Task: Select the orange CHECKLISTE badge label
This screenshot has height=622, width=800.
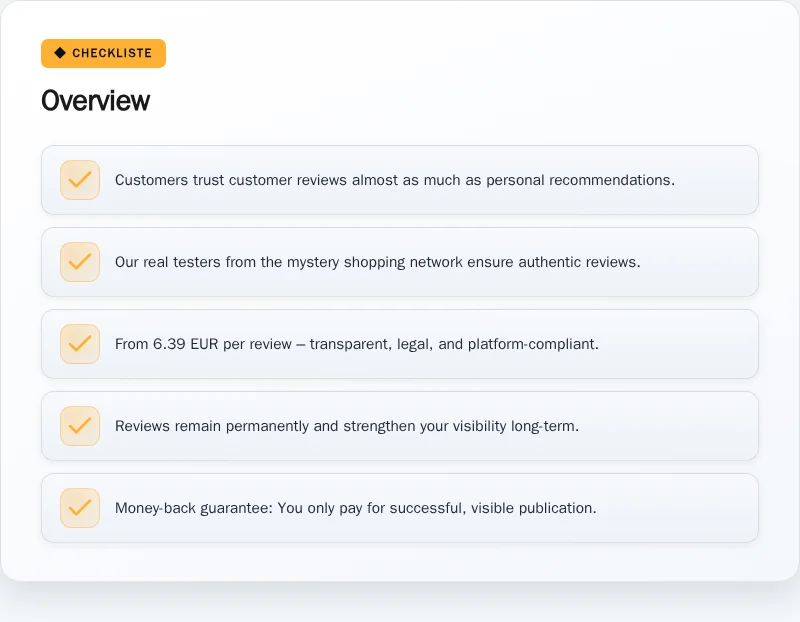Action: [x=104, y=53]
